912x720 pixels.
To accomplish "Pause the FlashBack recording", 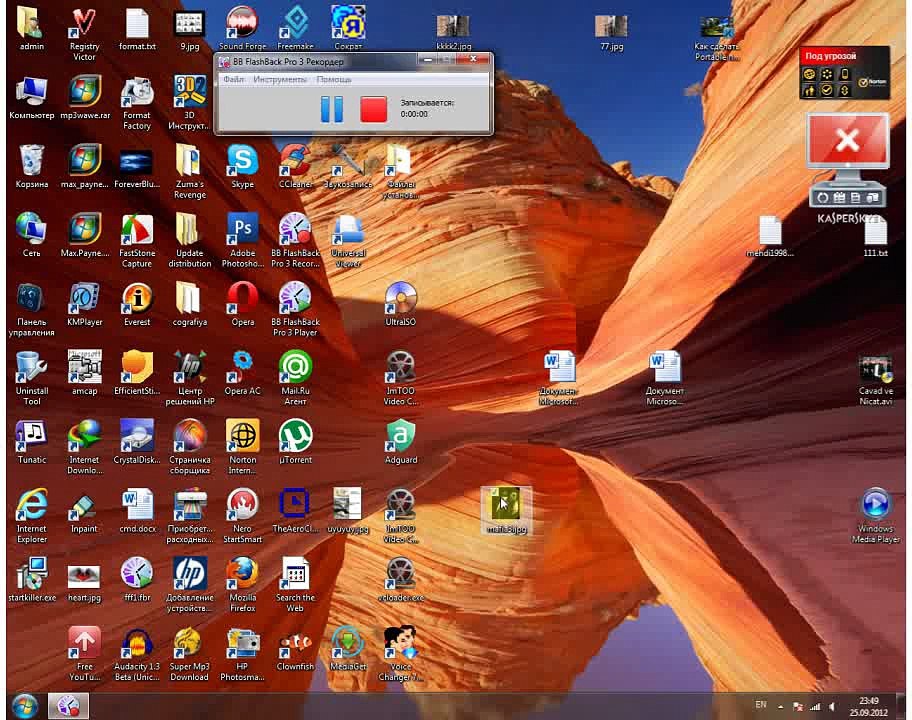I will coord(332,109).
